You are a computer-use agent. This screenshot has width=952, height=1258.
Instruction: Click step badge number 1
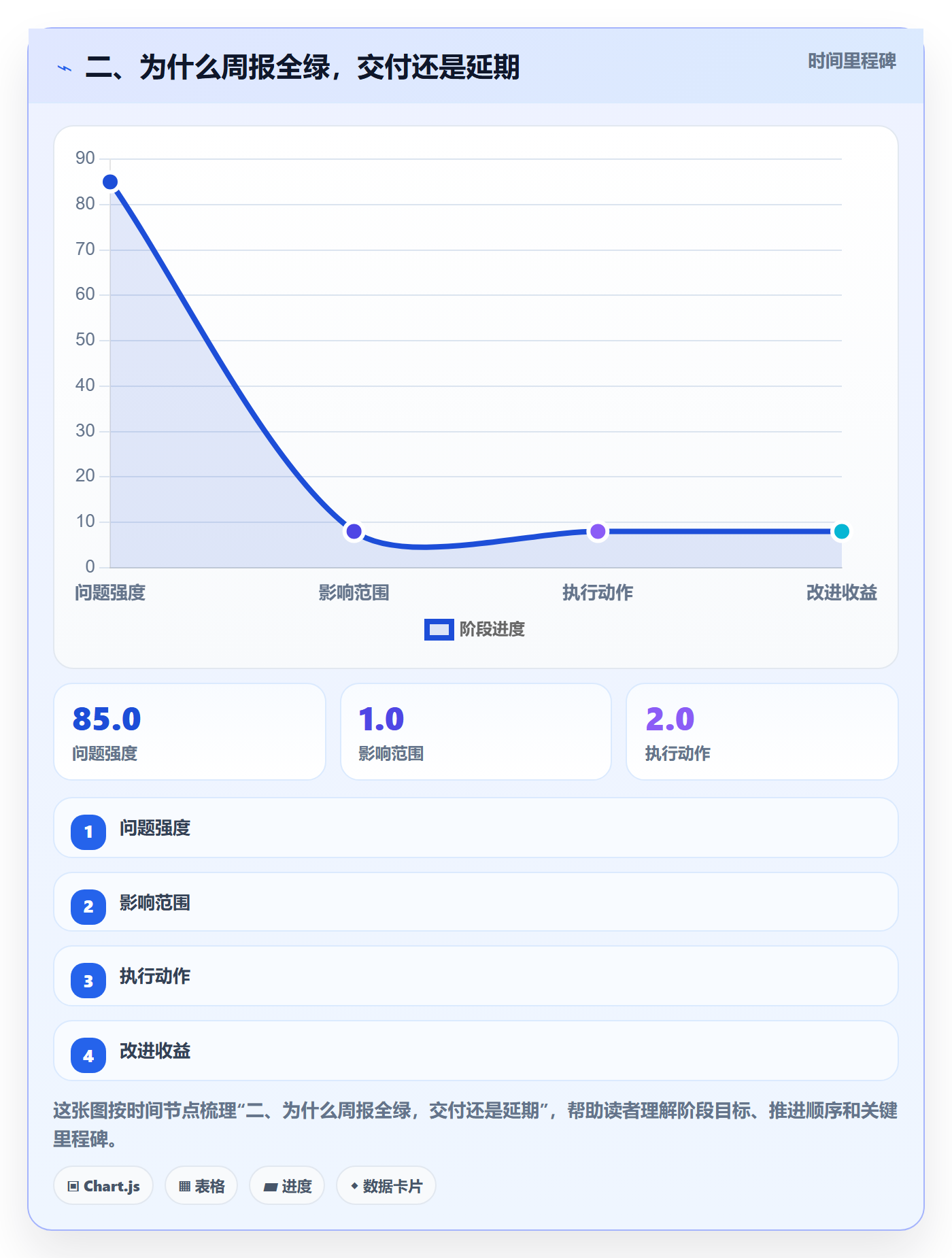pos(88,832)
